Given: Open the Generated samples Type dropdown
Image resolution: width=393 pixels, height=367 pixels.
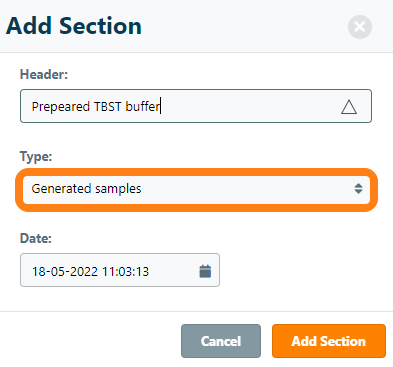Looking at the screenshot, I should click(196, 190).
